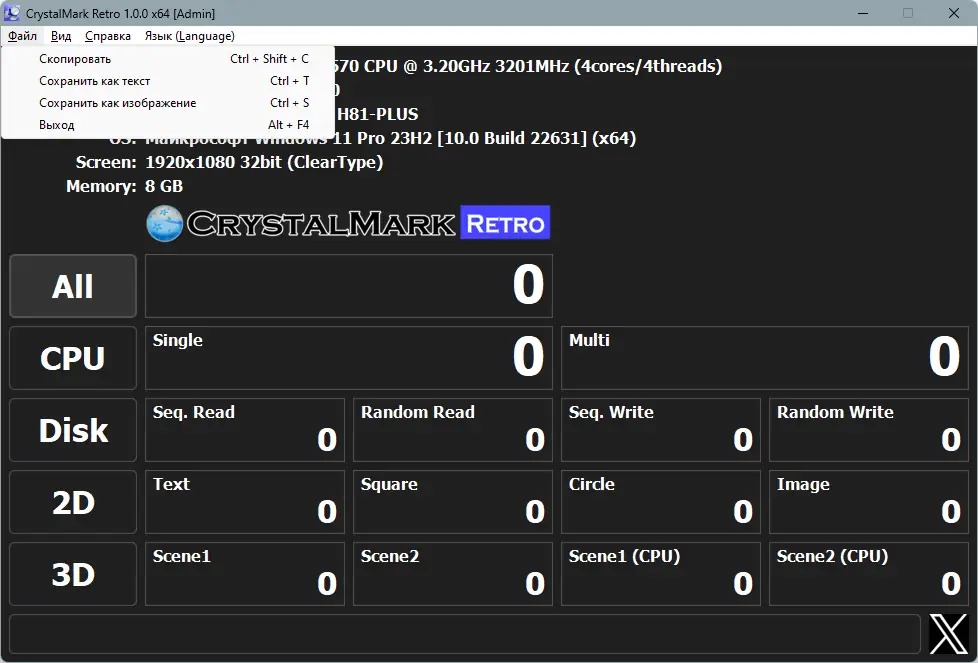Click the Random Write score box
Image resolution: width=978 pixels, height=663 pixels.
pyautogui.click(x=869, y=430)
